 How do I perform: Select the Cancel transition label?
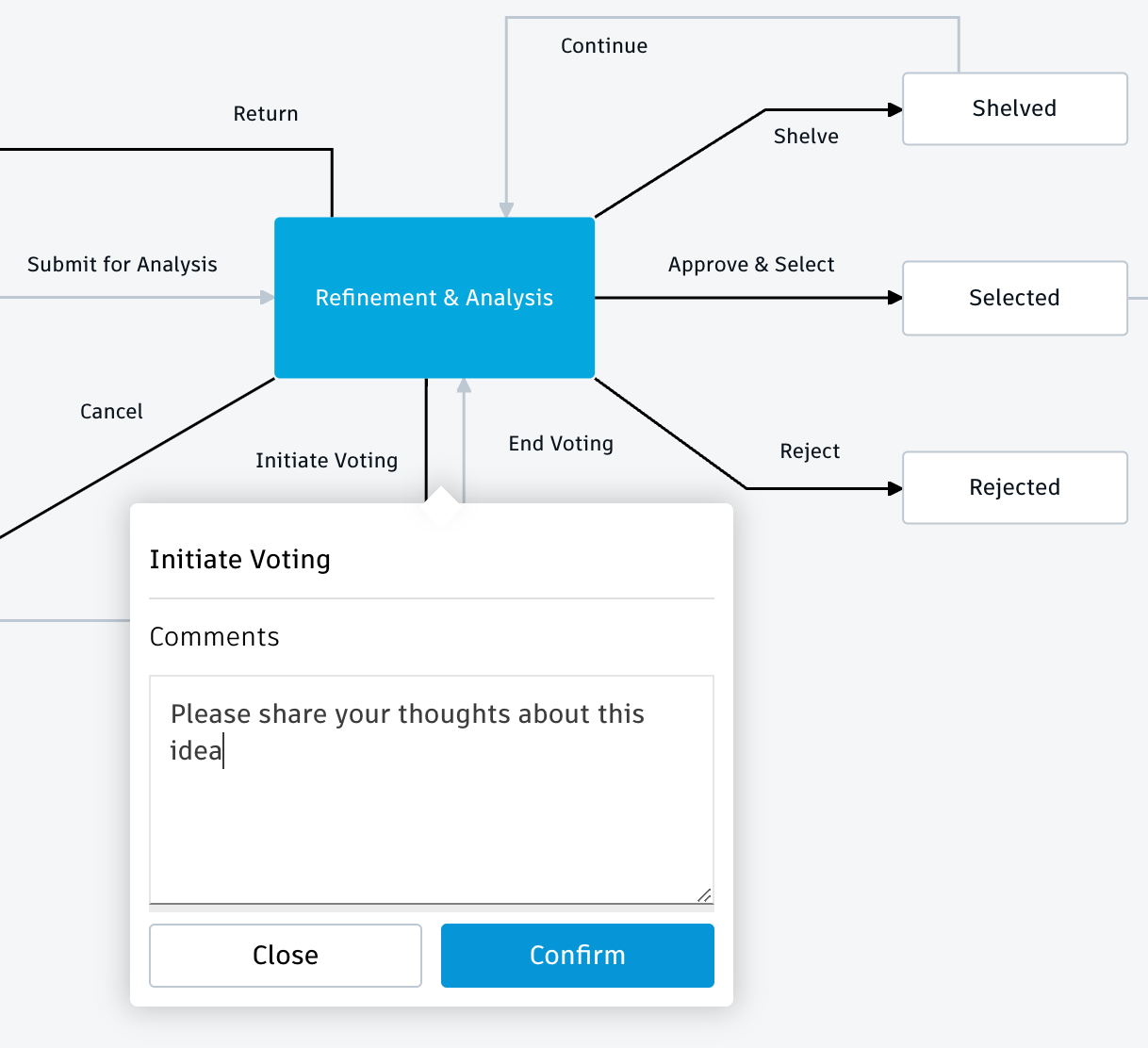pyautogui.click(x=111, y=412)
